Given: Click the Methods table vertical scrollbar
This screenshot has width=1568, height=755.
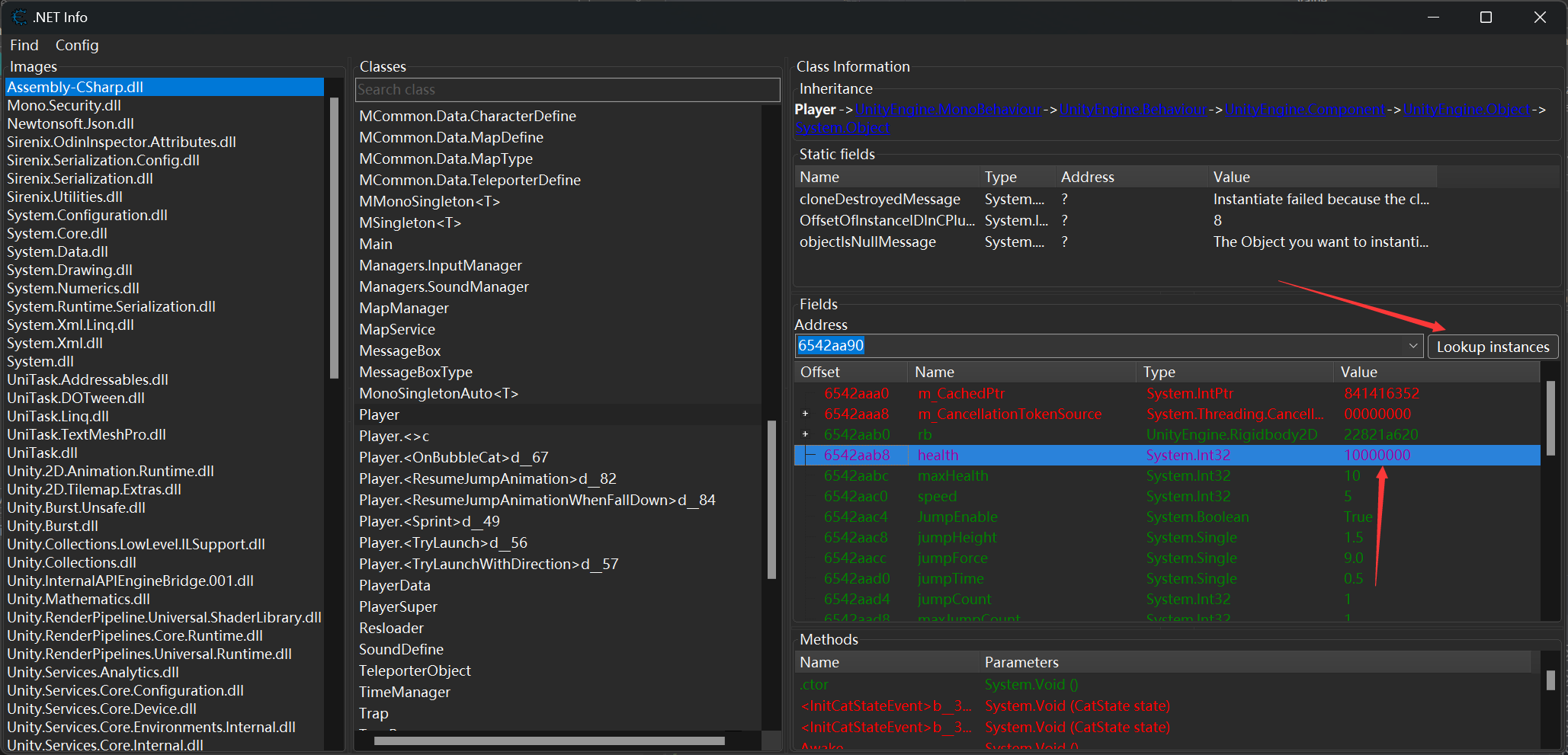Looking at the screenshot, I should (1550, 680).
